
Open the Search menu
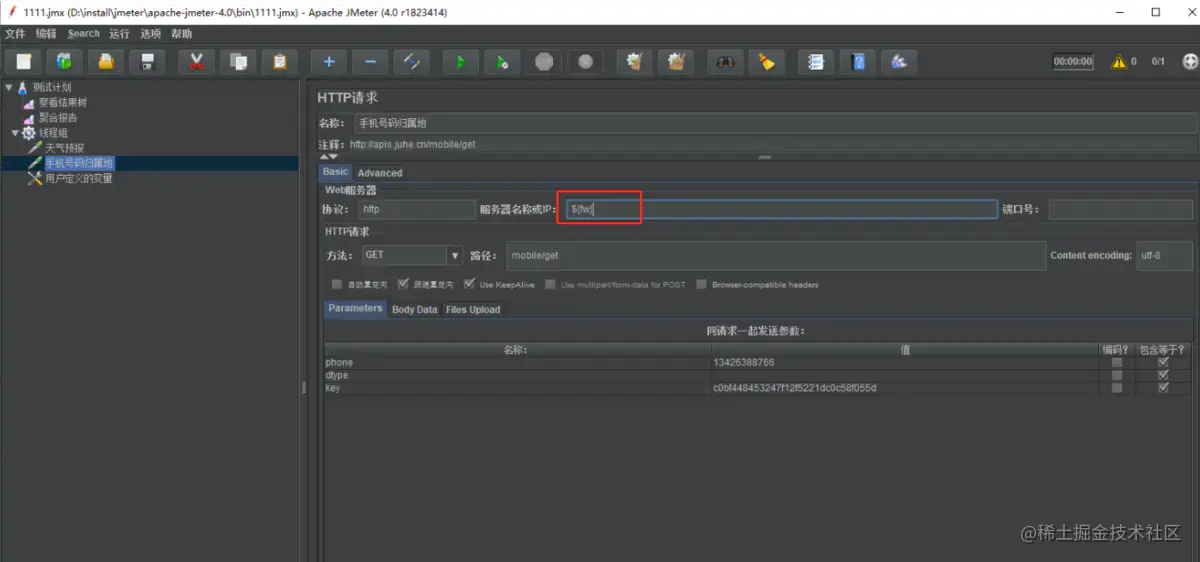(84, 34)
